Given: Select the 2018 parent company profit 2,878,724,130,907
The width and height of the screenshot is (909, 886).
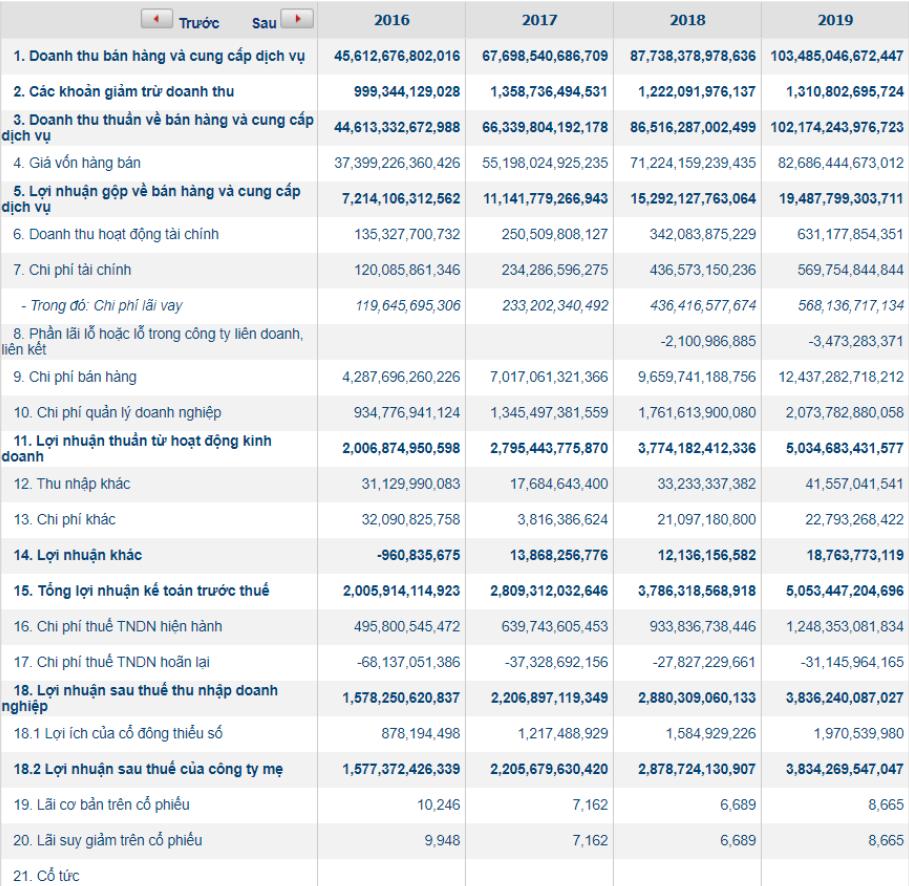Looking at the screenshot, I should (697, 769).
